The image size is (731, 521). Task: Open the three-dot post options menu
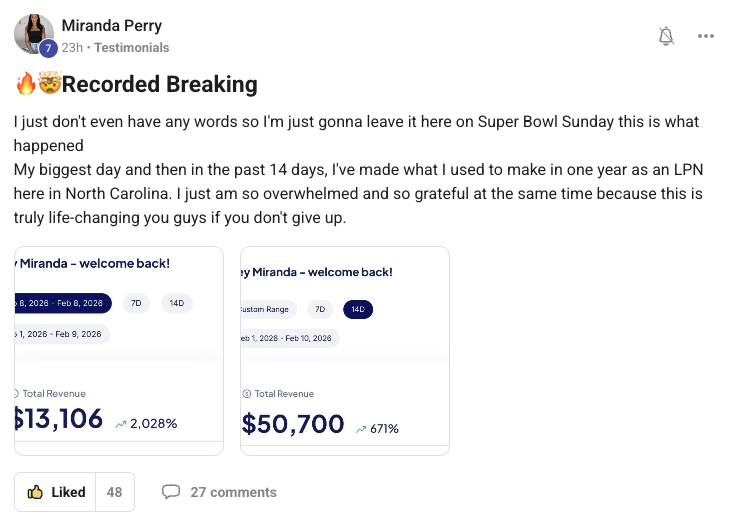click(x=706, y=36)
